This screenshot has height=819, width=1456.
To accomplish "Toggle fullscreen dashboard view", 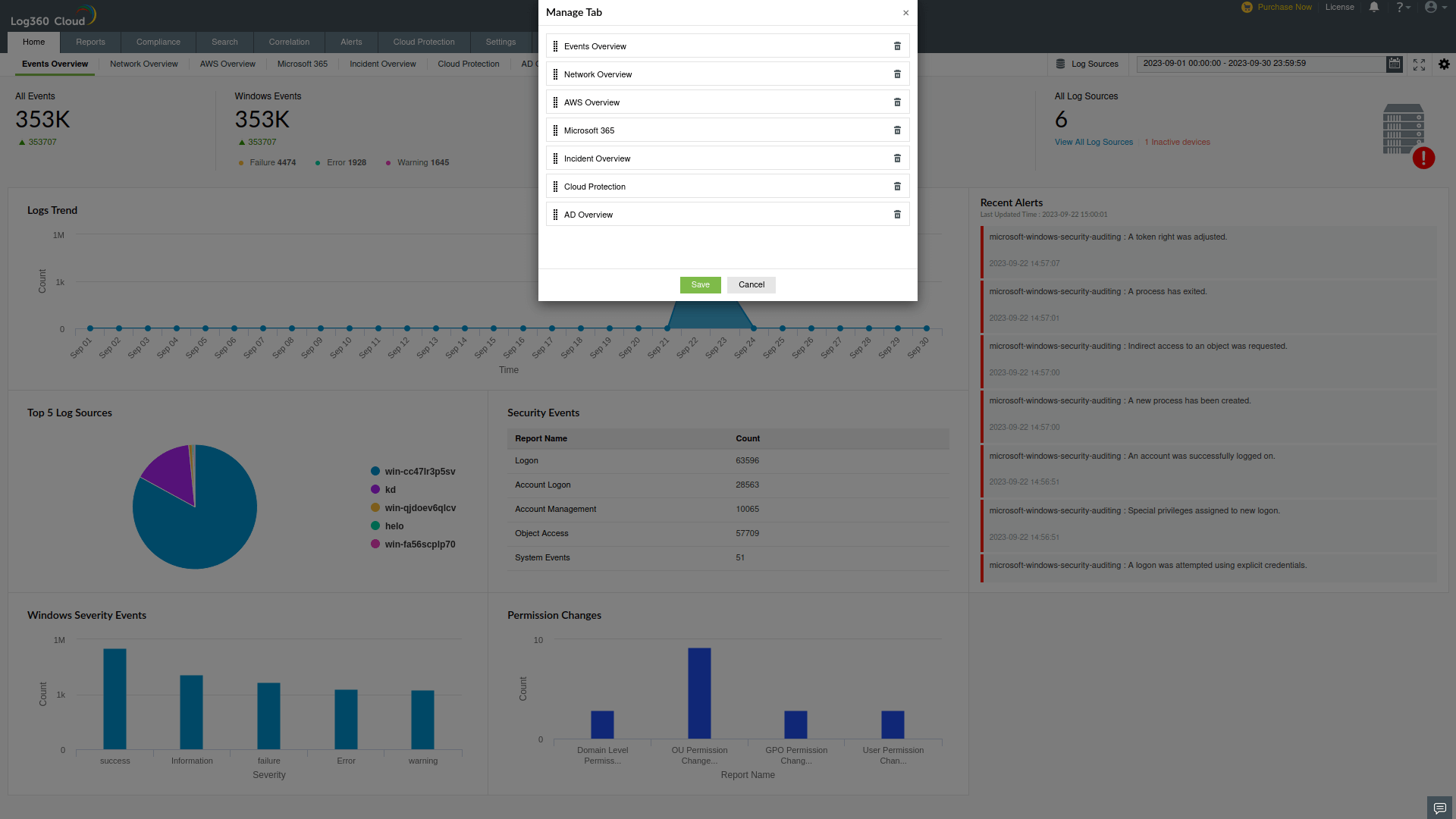I will tap(1419, 64).
